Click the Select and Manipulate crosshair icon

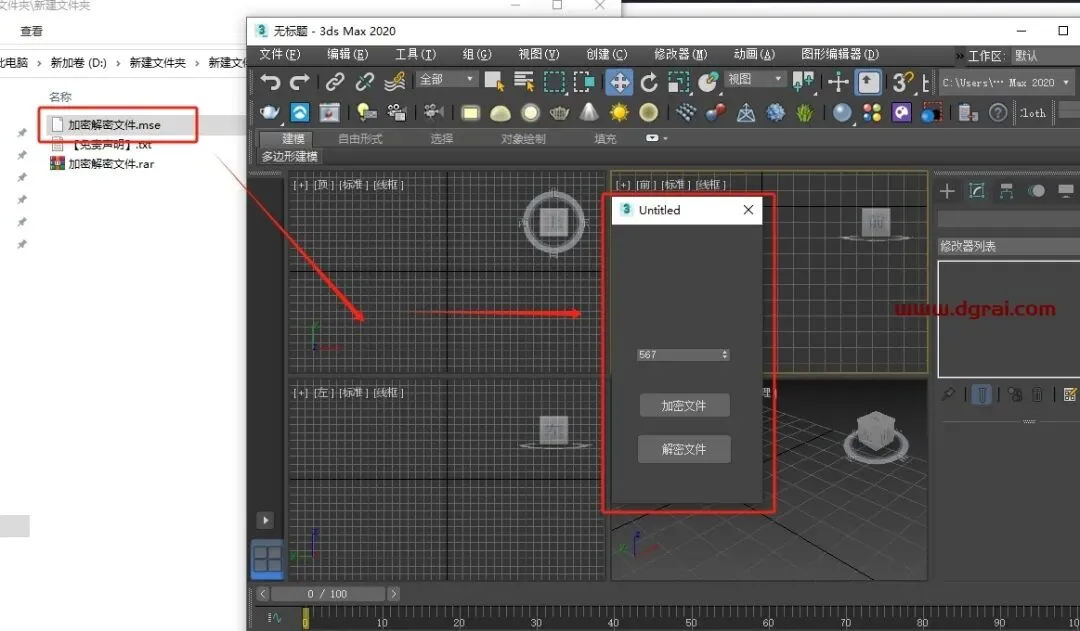click(x=838, y=83)
